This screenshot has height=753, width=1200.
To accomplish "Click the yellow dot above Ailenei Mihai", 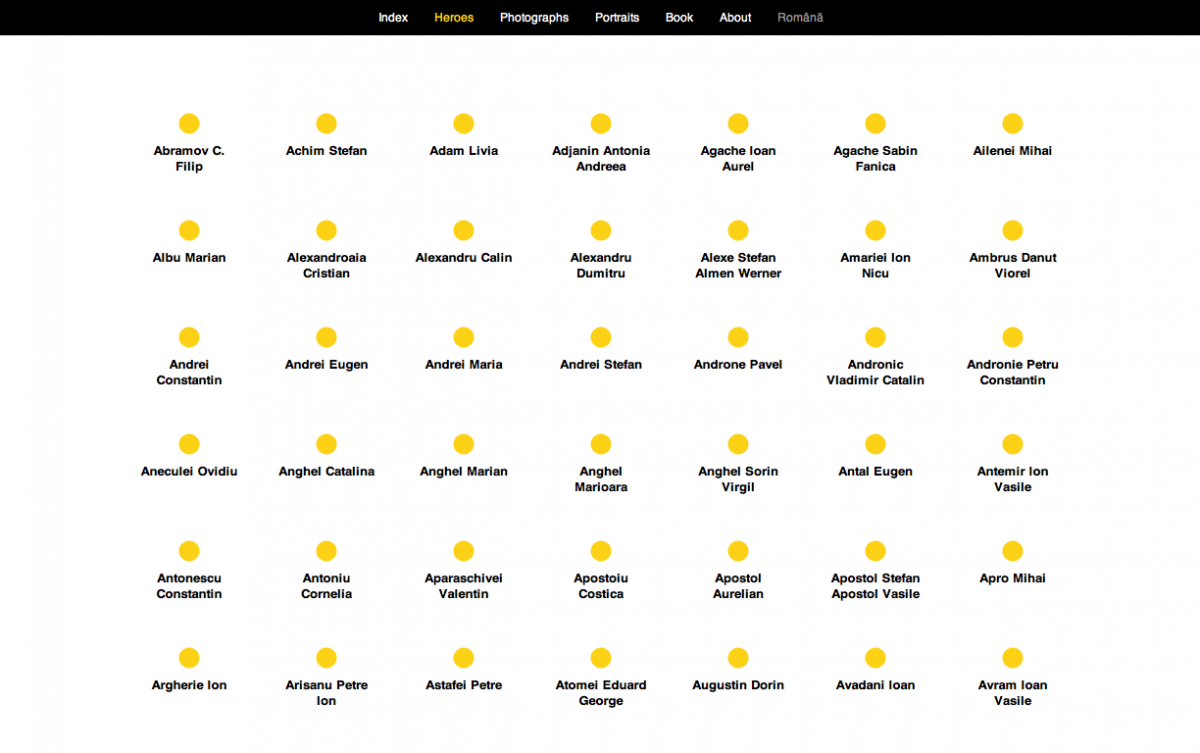I will coord(1012,123).
